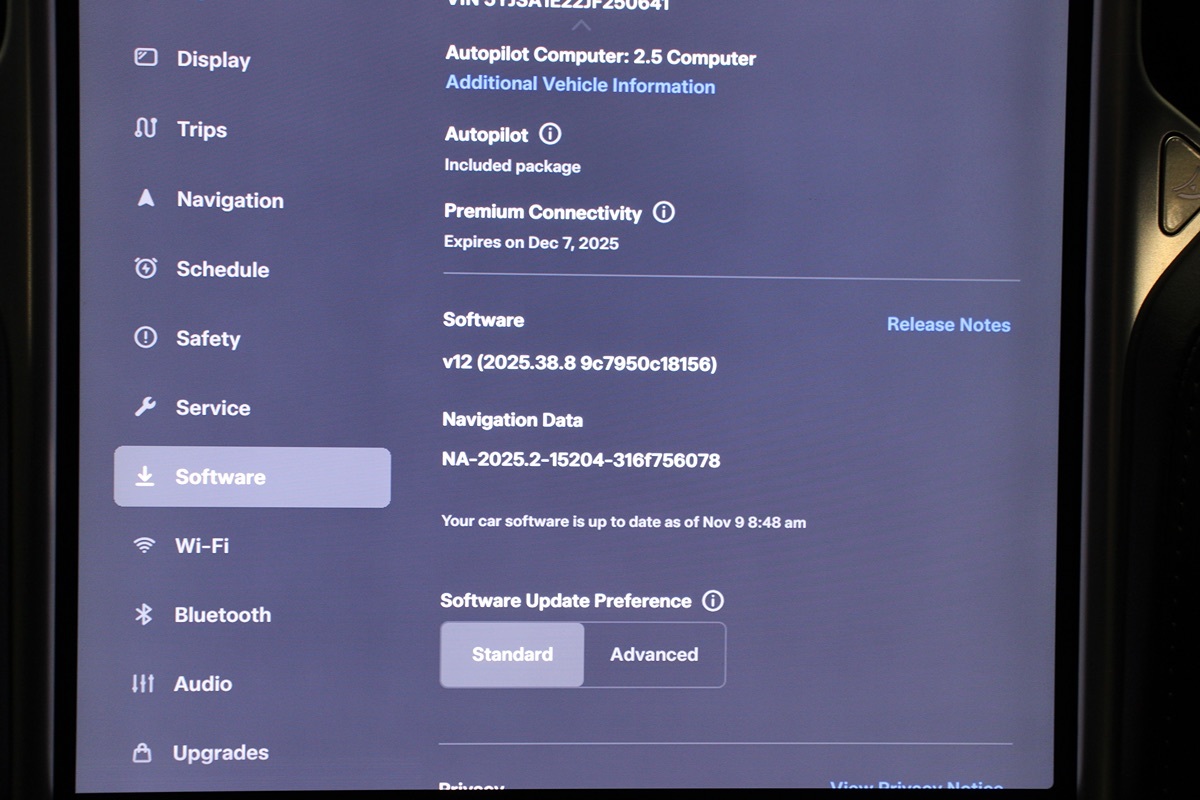The width and height of the screenshot is (1200, 800).
Task: Show info about Premium Connectivity
Action: (663, 212)
